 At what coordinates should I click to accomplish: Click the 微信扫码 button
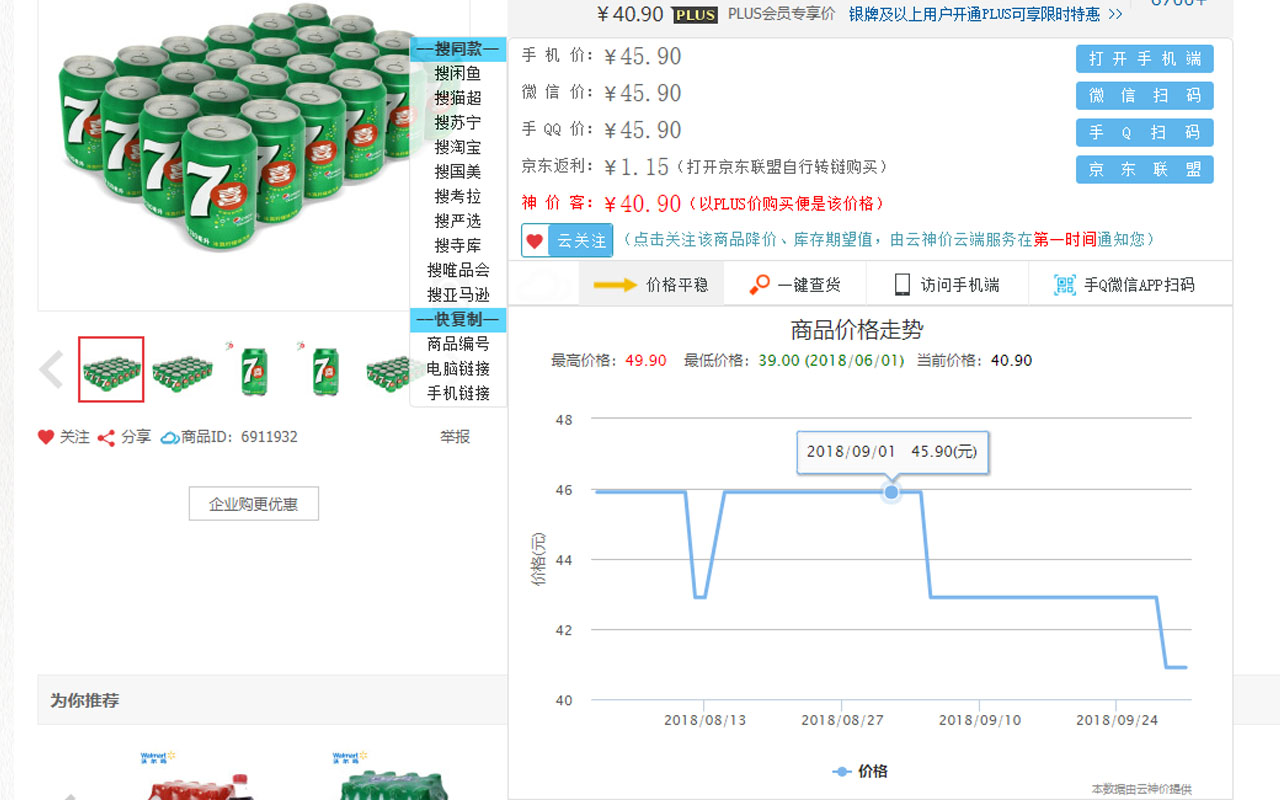[1144, 95]
